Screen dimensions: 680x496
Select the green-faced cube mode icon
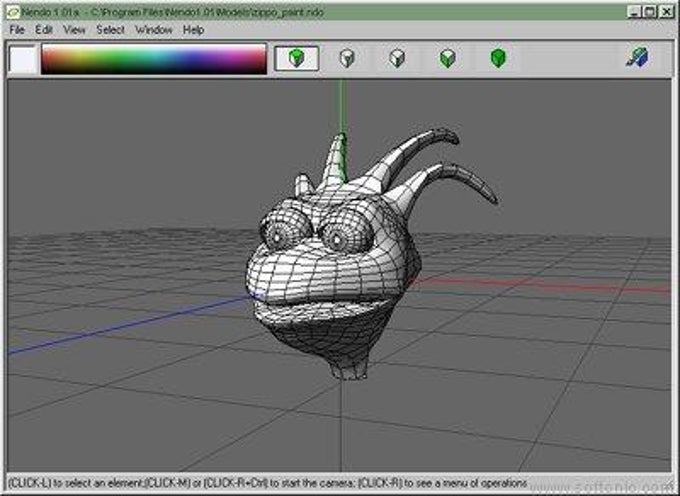(448, 58)
